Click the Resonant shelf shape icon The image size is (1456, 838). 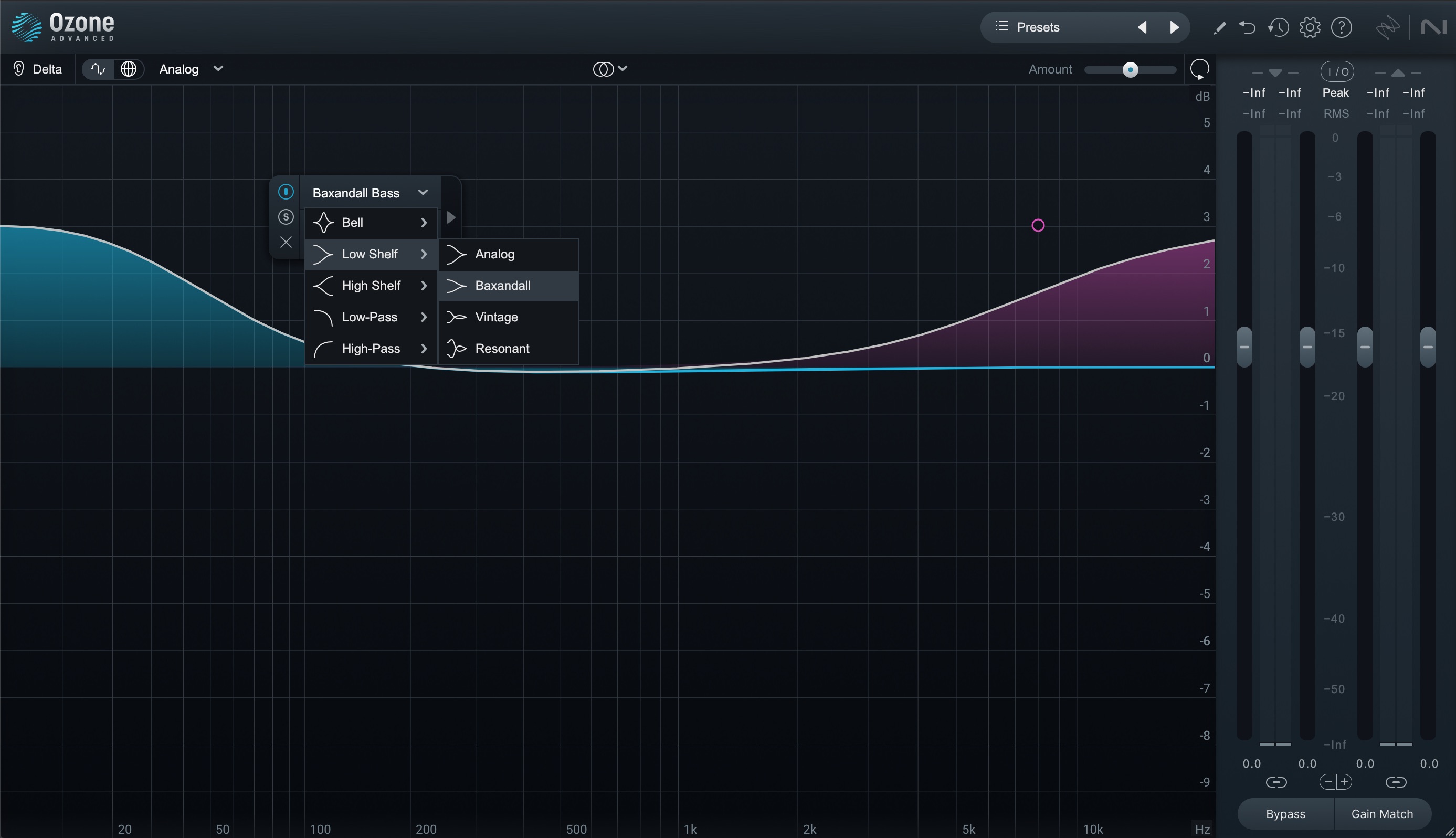pos(456,349)
